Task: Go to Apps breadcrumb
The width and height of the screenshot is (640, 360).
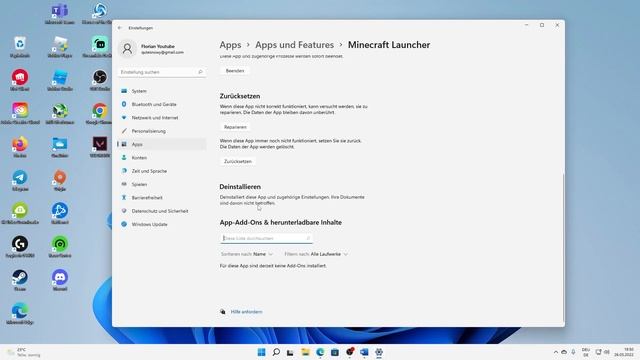Action: [230, 45]
